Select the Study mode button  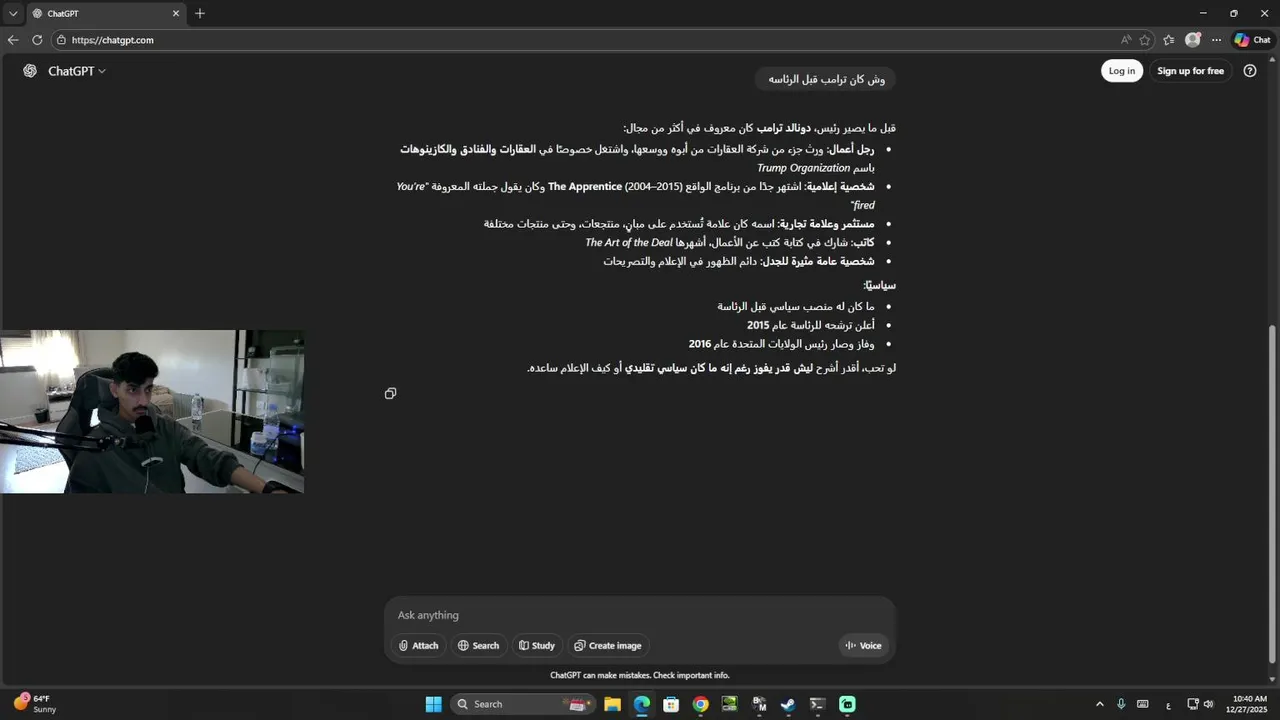pos(537,646)
